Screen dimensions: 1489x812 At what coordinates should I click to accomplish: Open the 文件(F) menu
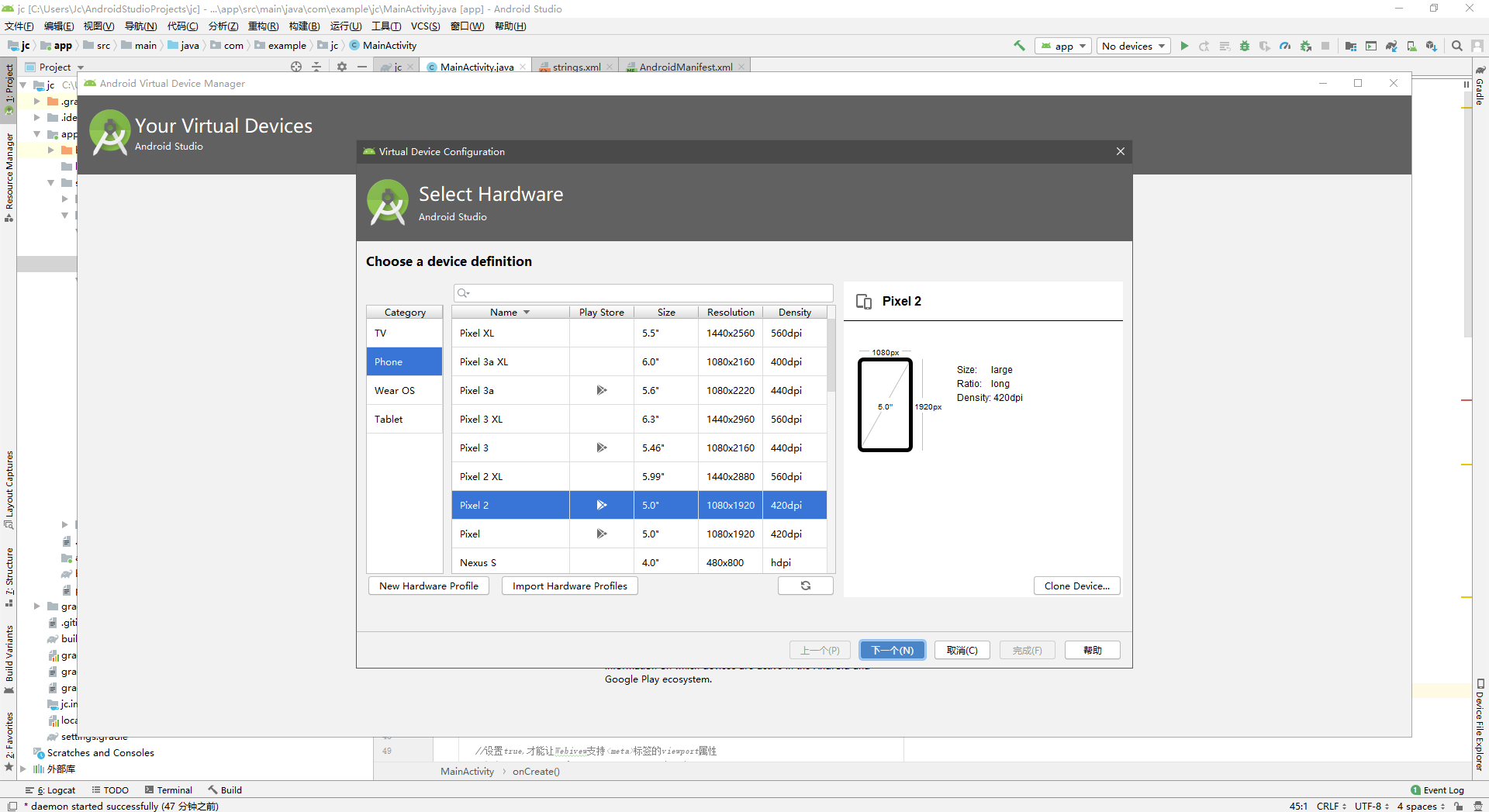(x=19, y=26)
